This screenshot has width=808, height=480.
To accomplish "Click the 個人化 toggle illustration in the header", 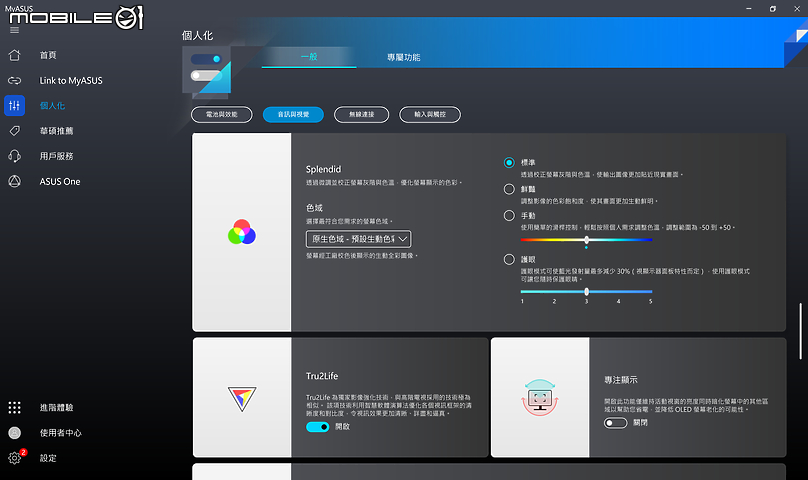I will (207, 71).
